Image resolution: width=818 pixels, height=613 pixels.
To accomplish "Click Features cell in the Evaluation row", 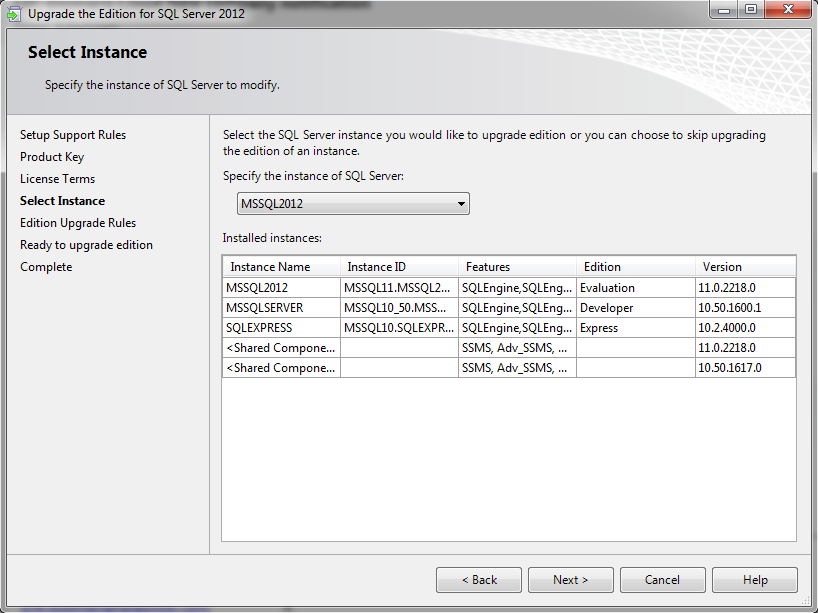I will click(x=518, y=287).
